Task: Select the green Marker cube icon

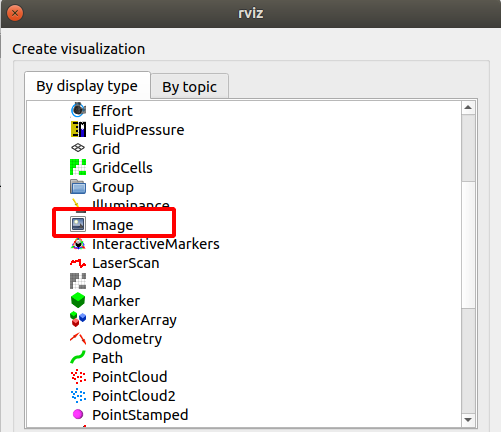Action: 78,300
